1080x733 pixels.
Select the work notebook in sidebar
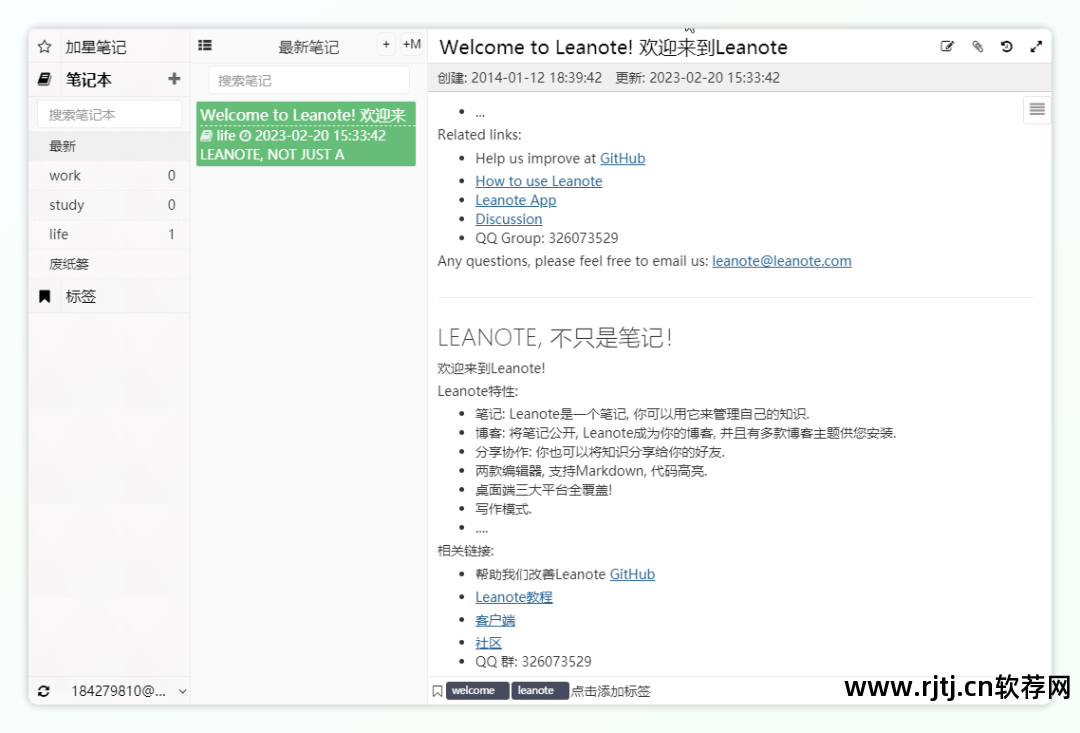(x=64, y=175)
